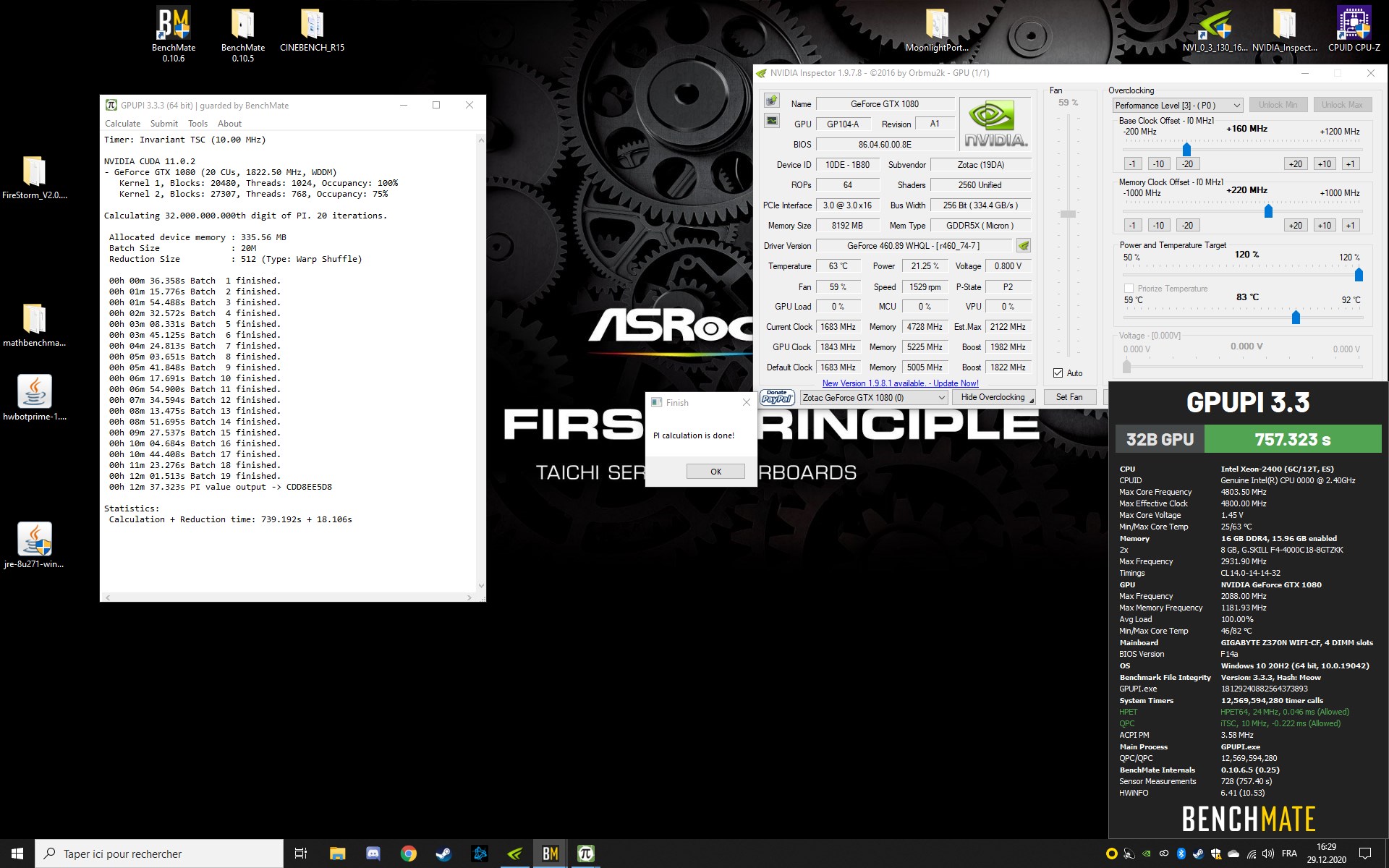Toggle Auto fan checkbox
The image size is (1389, 868).
pyautogui.click(x=1058, y=373)
